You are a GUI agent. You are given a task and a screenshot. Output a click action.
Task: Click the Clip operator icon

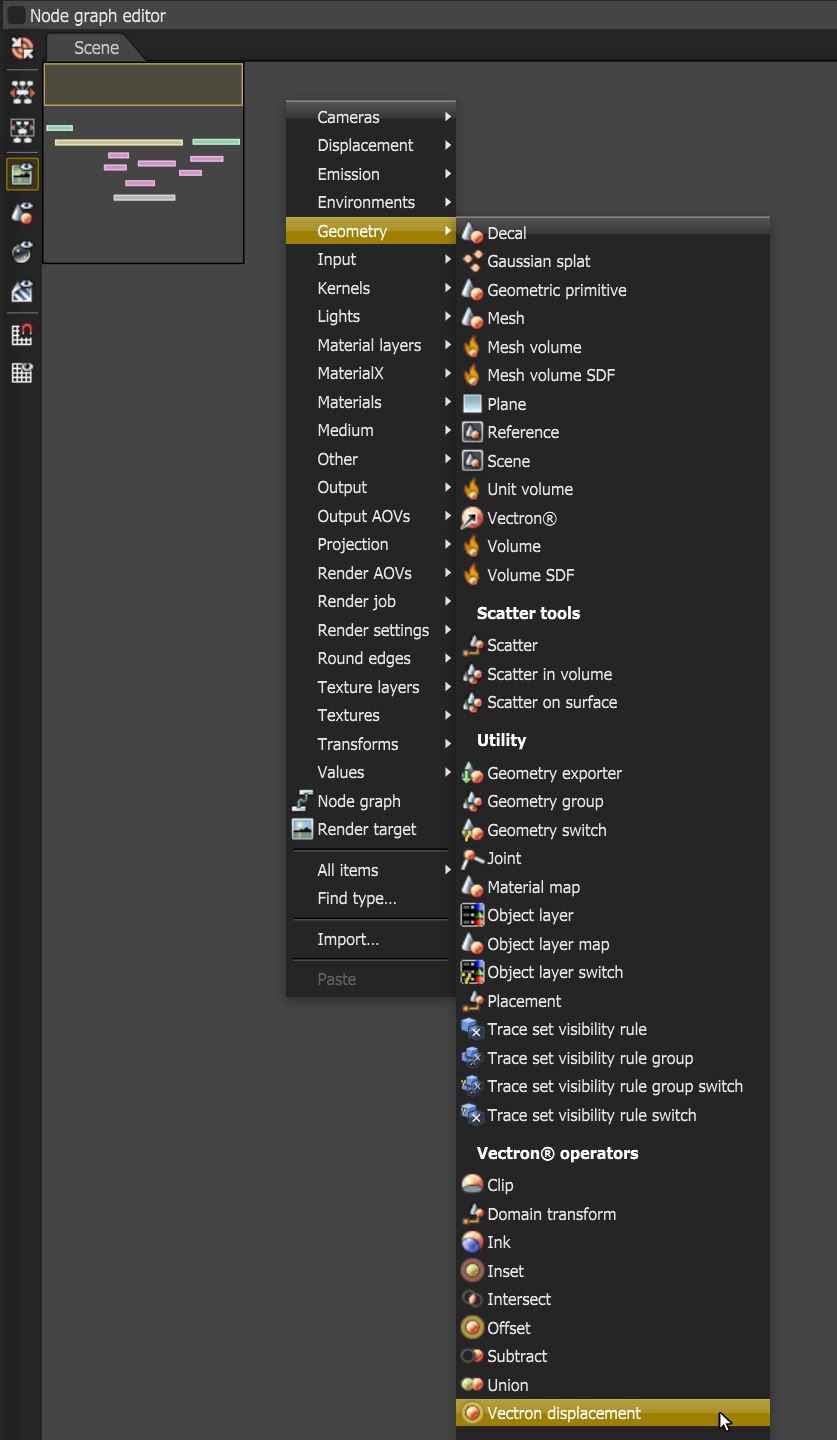coord(472,1185)
